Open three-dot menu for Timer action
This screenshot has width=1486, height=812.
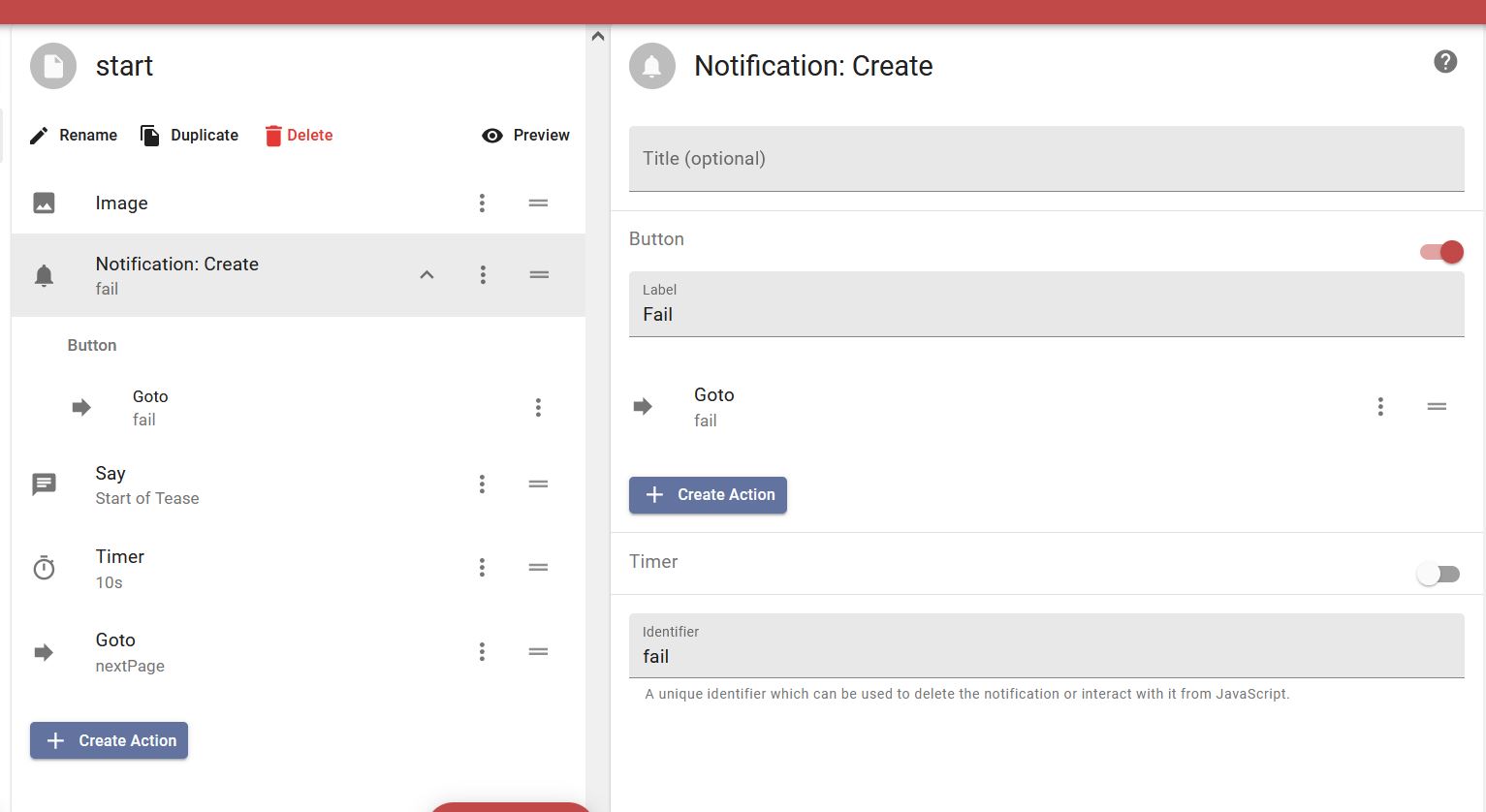[482, 568]
